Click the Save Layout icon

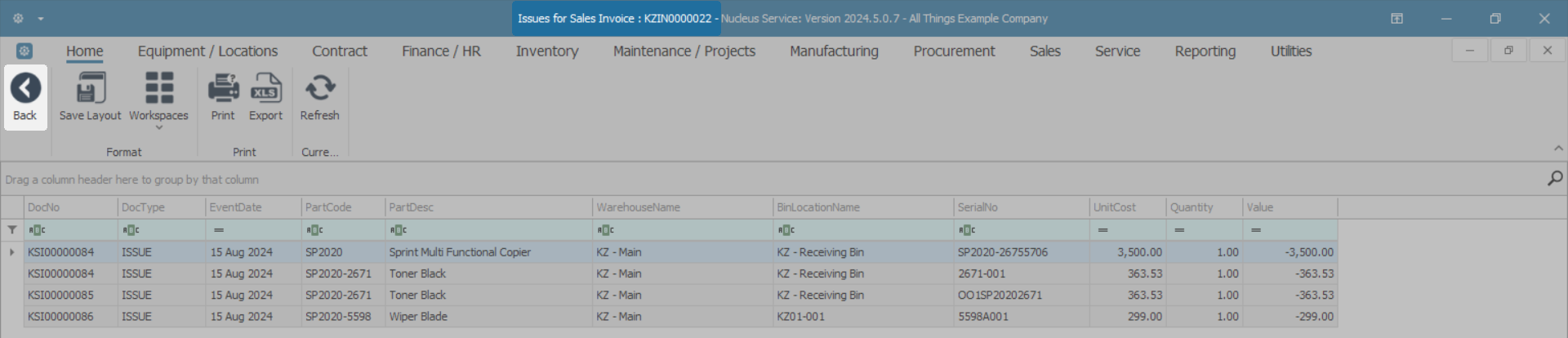(90, 88)
